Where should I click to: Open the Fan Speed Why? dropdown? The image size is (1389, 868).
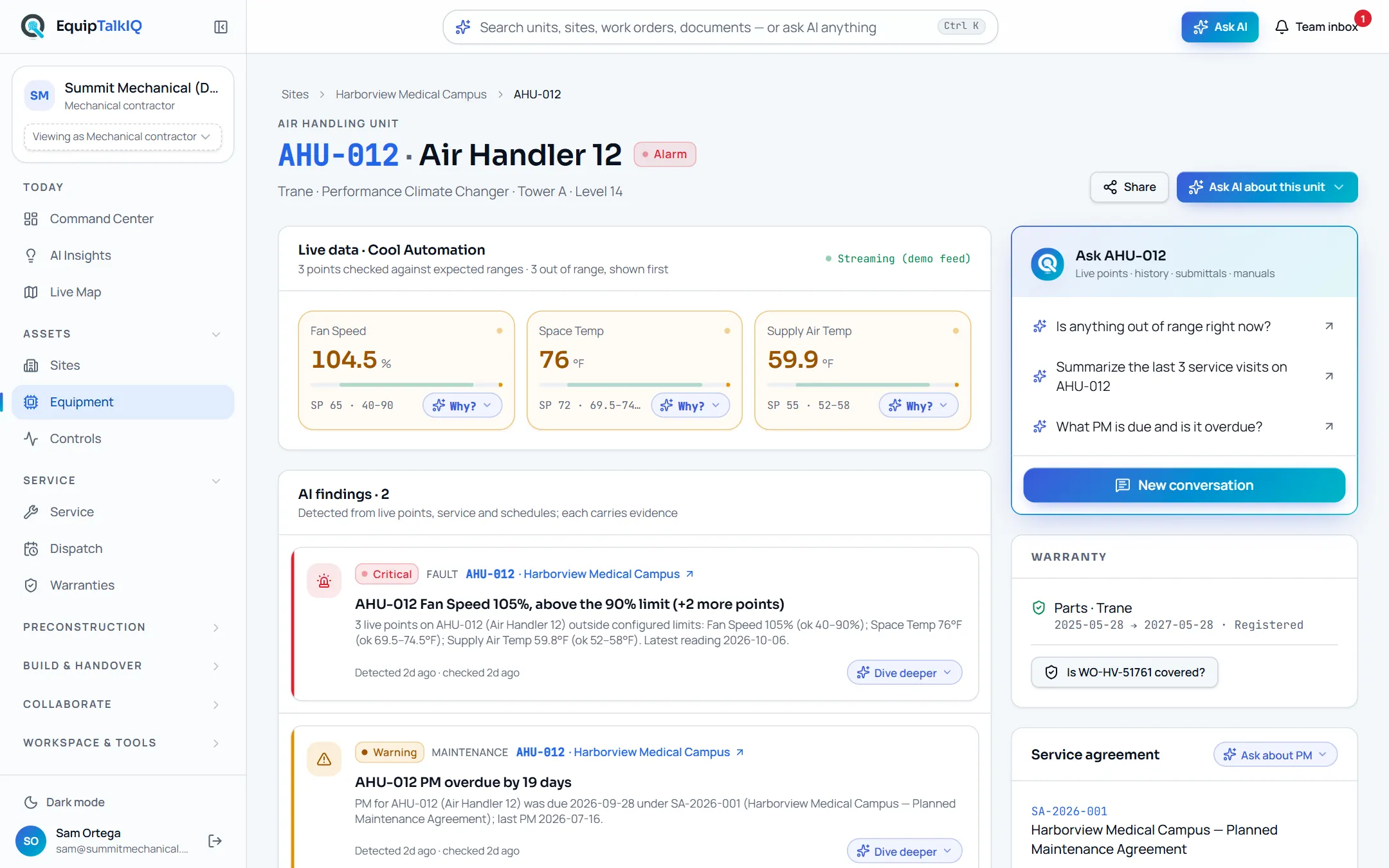click(x=462, y=406)
